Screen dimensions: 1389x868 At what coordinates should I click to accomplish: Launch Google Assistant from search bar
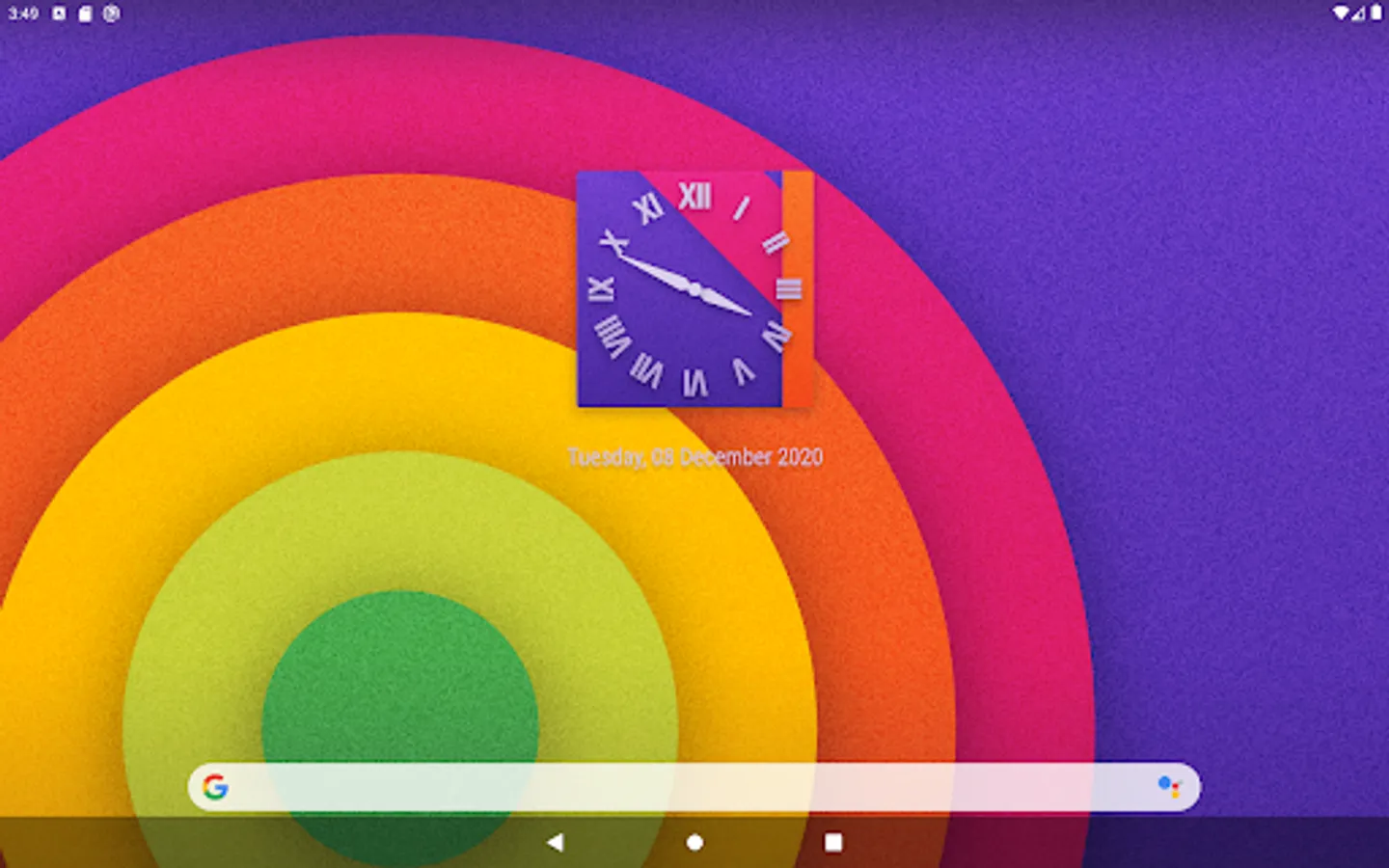coord(1169,787)
